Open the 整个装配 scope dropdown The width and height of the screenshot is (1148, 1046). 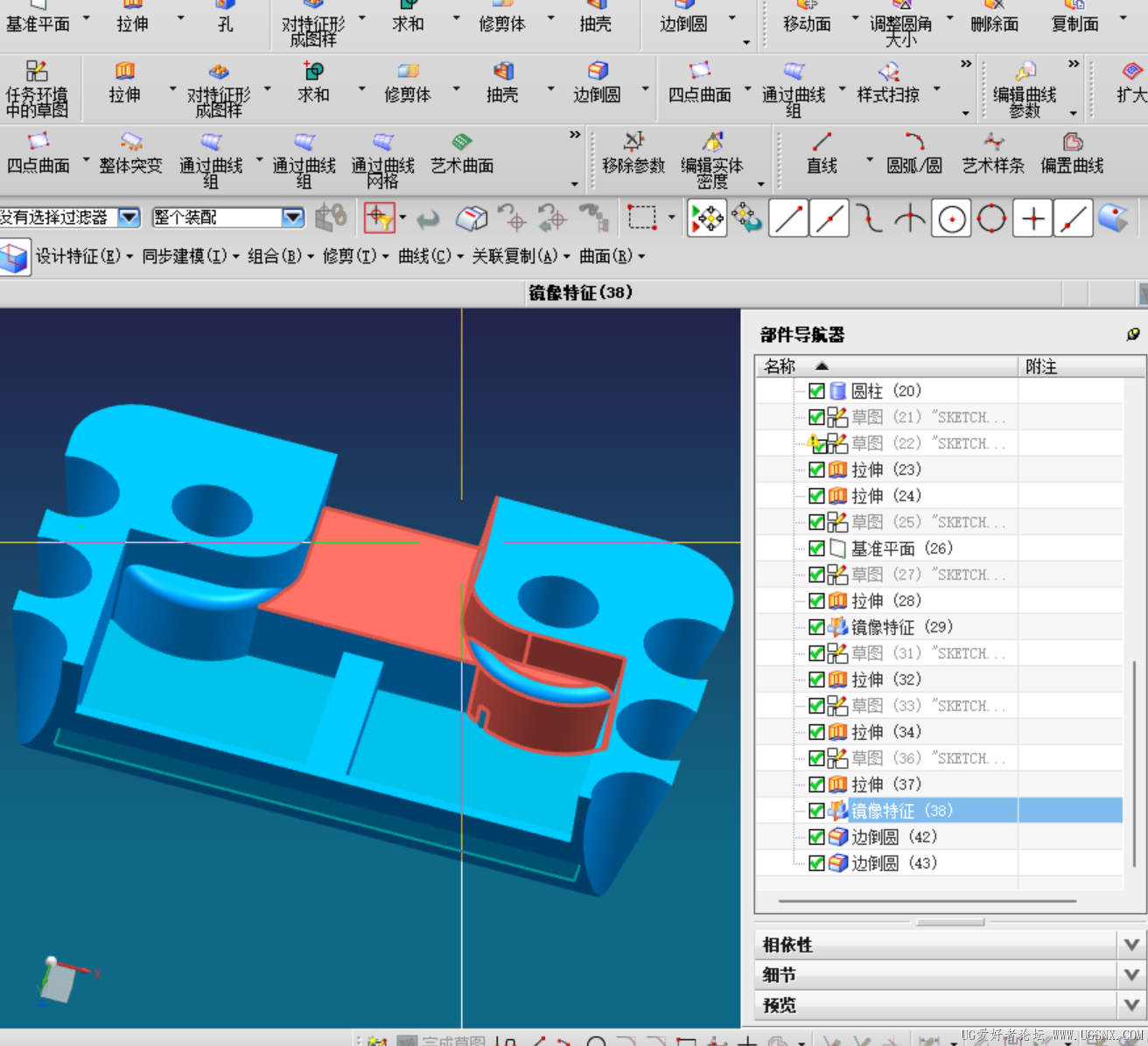click(x=293, y=218)
